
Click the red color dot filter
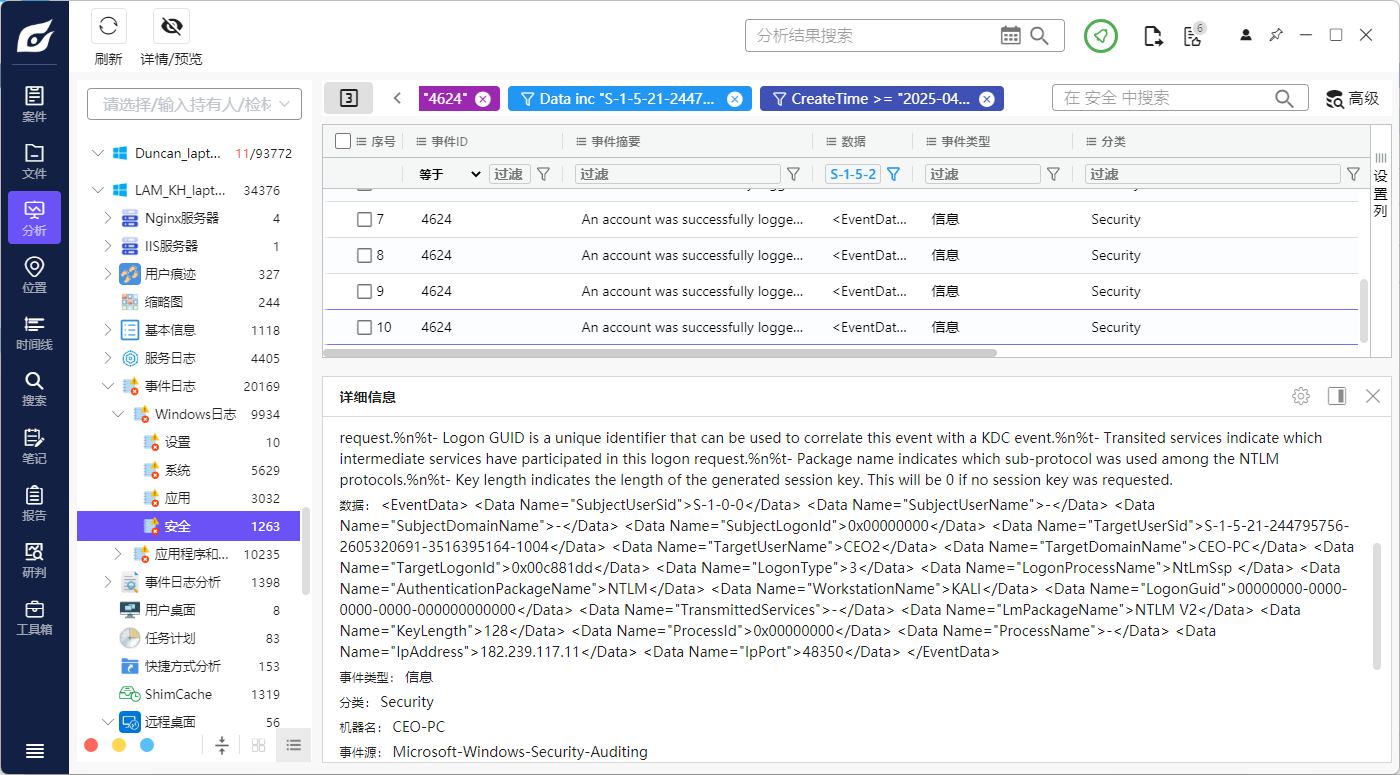point(91,745)
